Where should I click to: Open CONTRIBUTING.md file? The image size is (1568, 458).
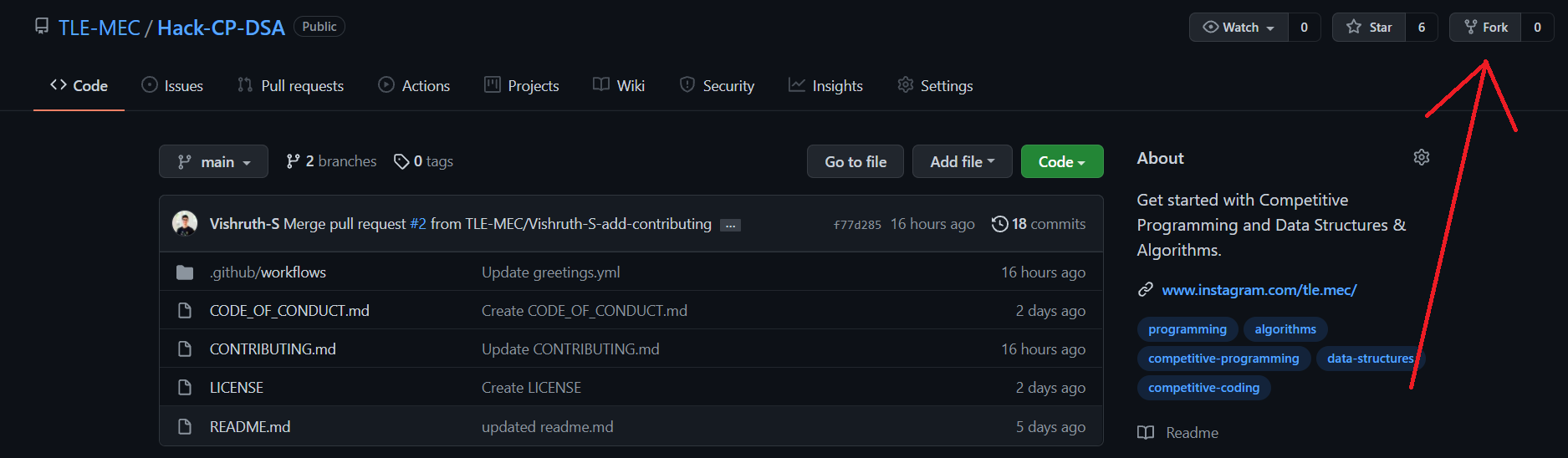(x=273, y=349)
